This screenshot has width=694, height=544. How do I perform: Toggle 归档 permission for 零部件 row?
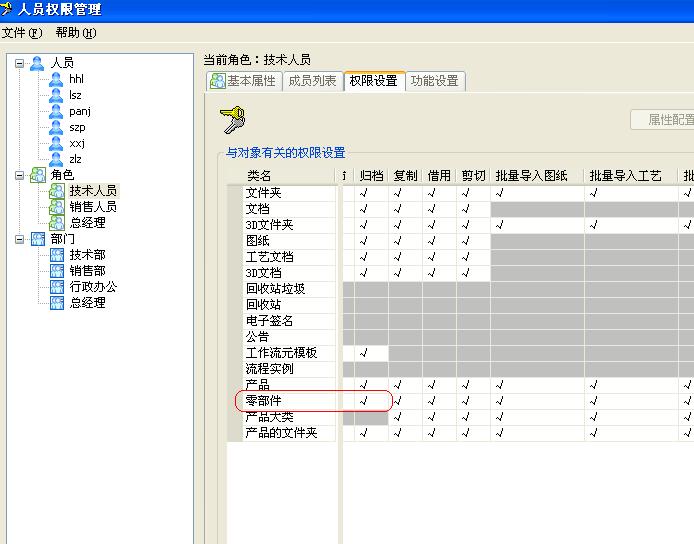(364, 401)
